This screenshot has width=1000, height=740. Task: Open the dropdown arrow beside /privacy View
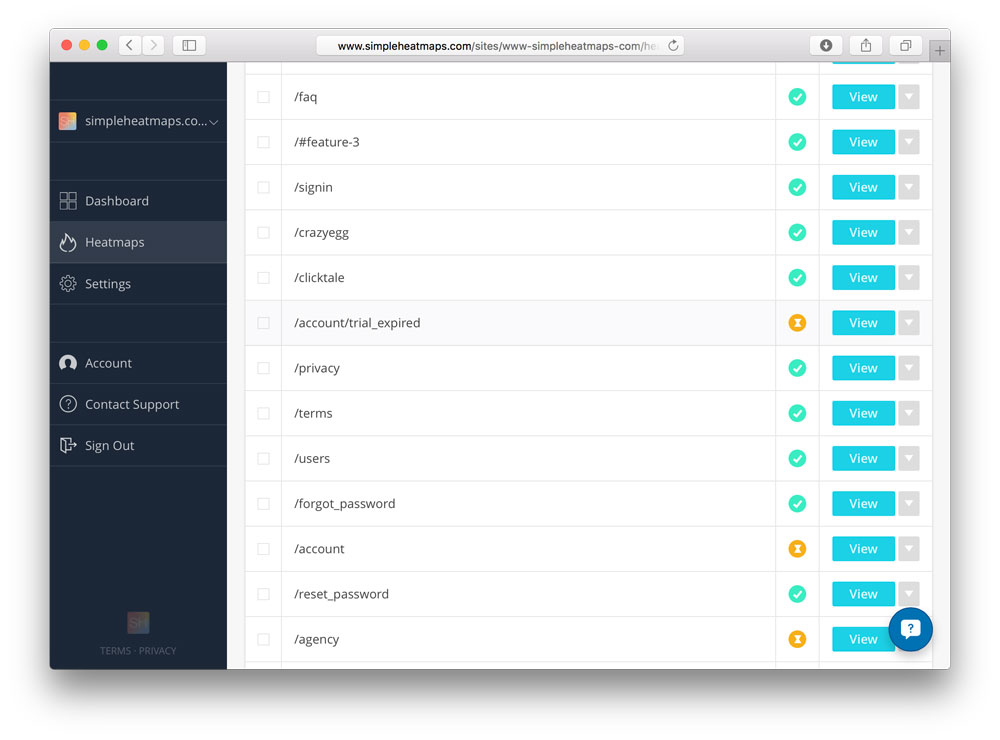(909, 368)
